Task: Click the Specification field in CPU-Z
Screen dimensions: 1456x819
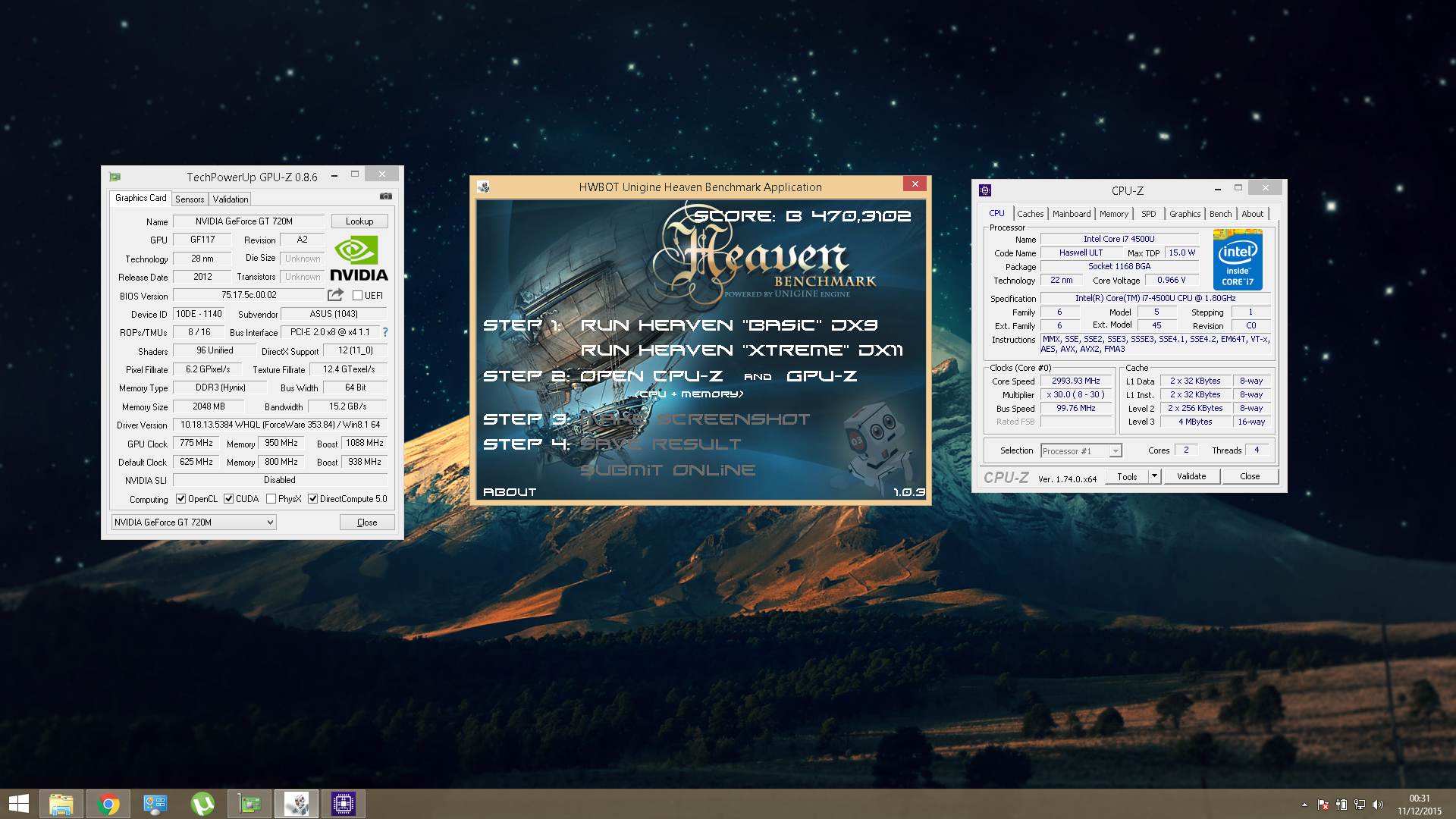Action: coord(1155,298)
